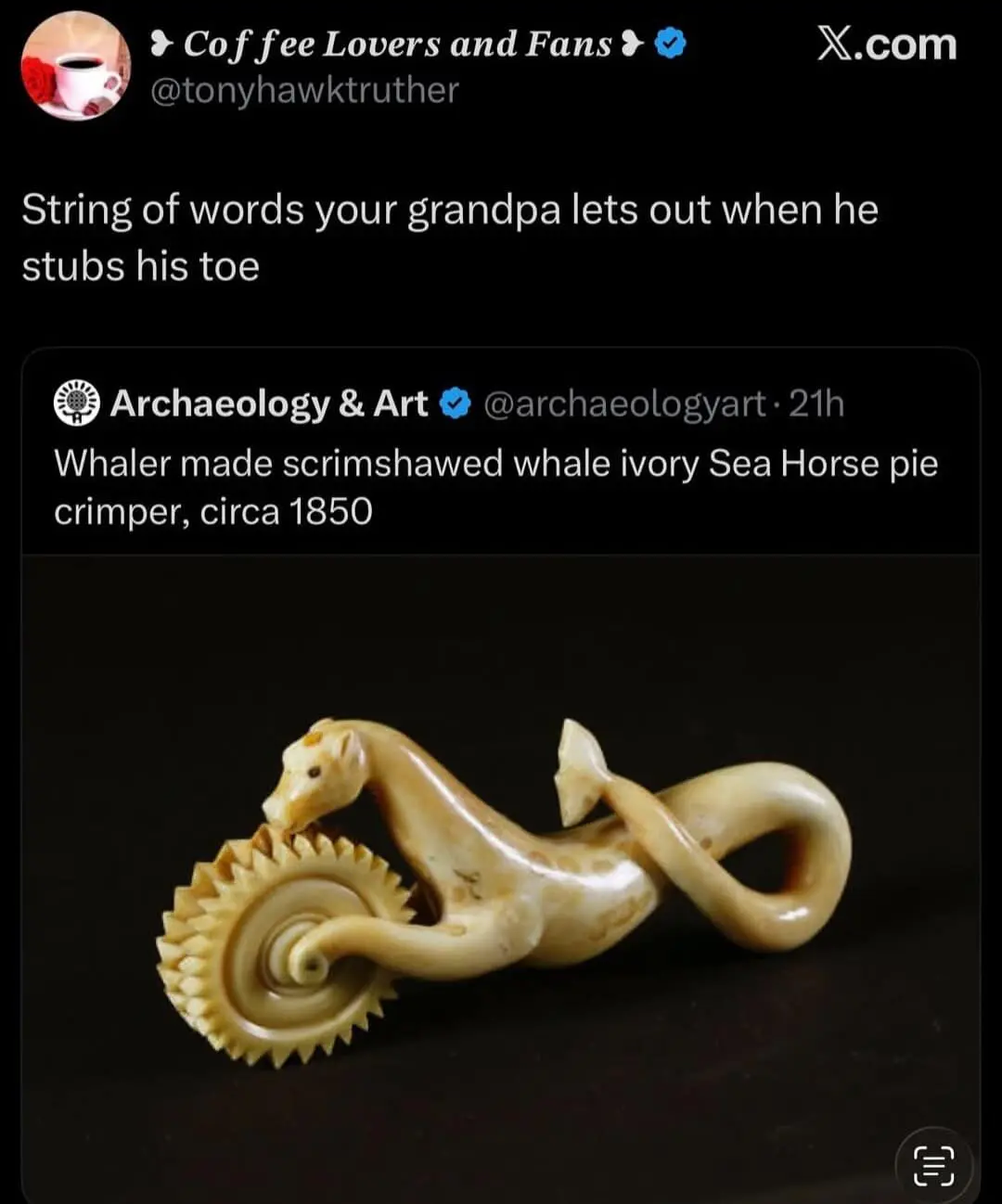This screenshot has height=1204, width=1002.
Task: Click the 21h timestamp on quoted post
Action: [x=816, y=403]
